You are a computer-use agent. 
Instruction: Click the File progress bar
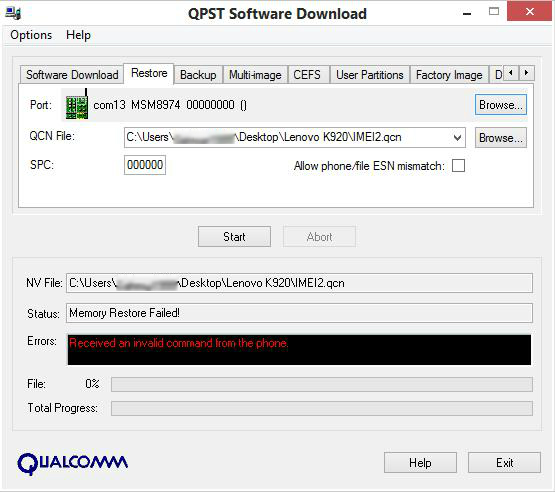322,384
